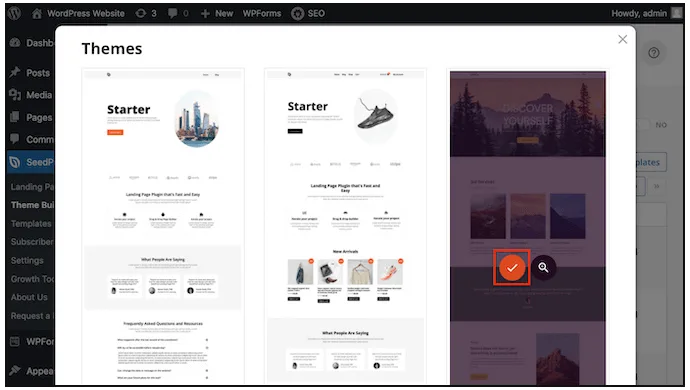Screen dimensions: 690x390
Task: Open Appearance in the sidebar
Action: pyautogui.click(x=32, y=371)
